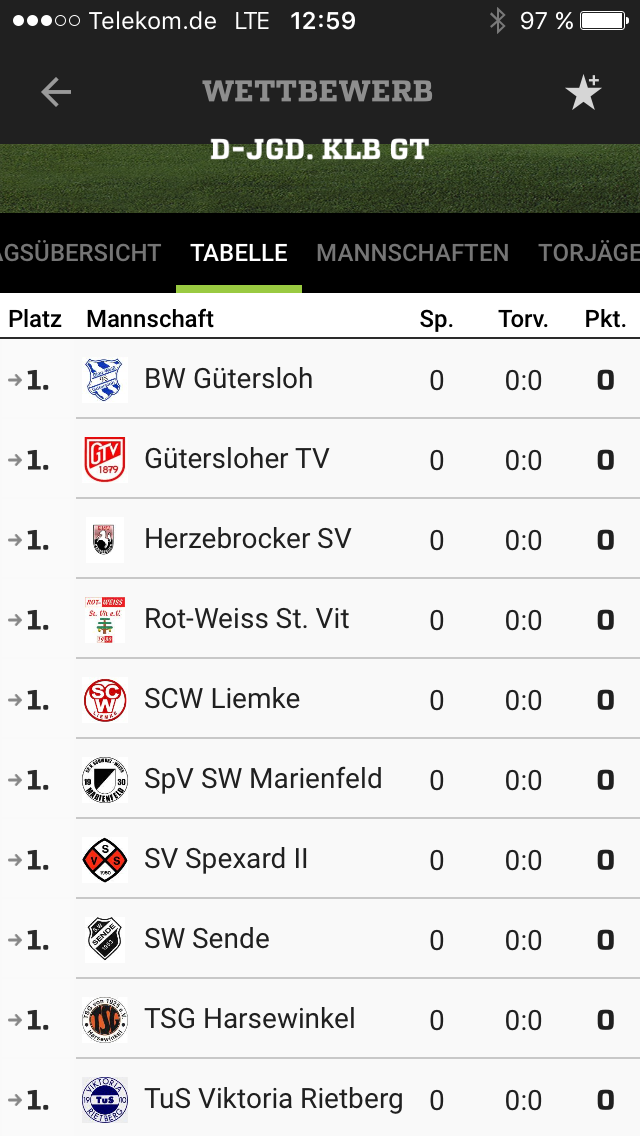Screen dimensions: 640x1136
Task: Switch to the Mannschaften tab
Action: tap(412, 253)
